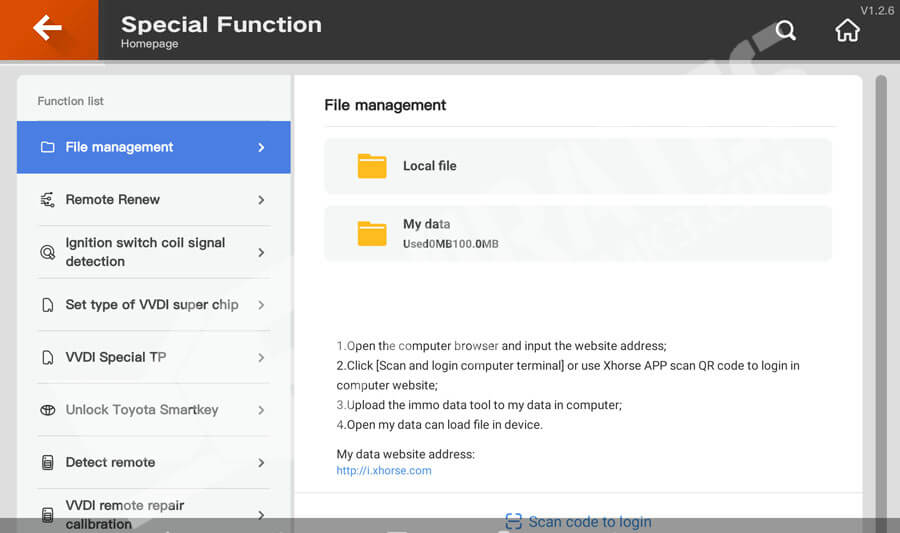This screenshot has height=533, width=900.
Task: Click the Remote Renew icon
Action: [x=47, y=200]
